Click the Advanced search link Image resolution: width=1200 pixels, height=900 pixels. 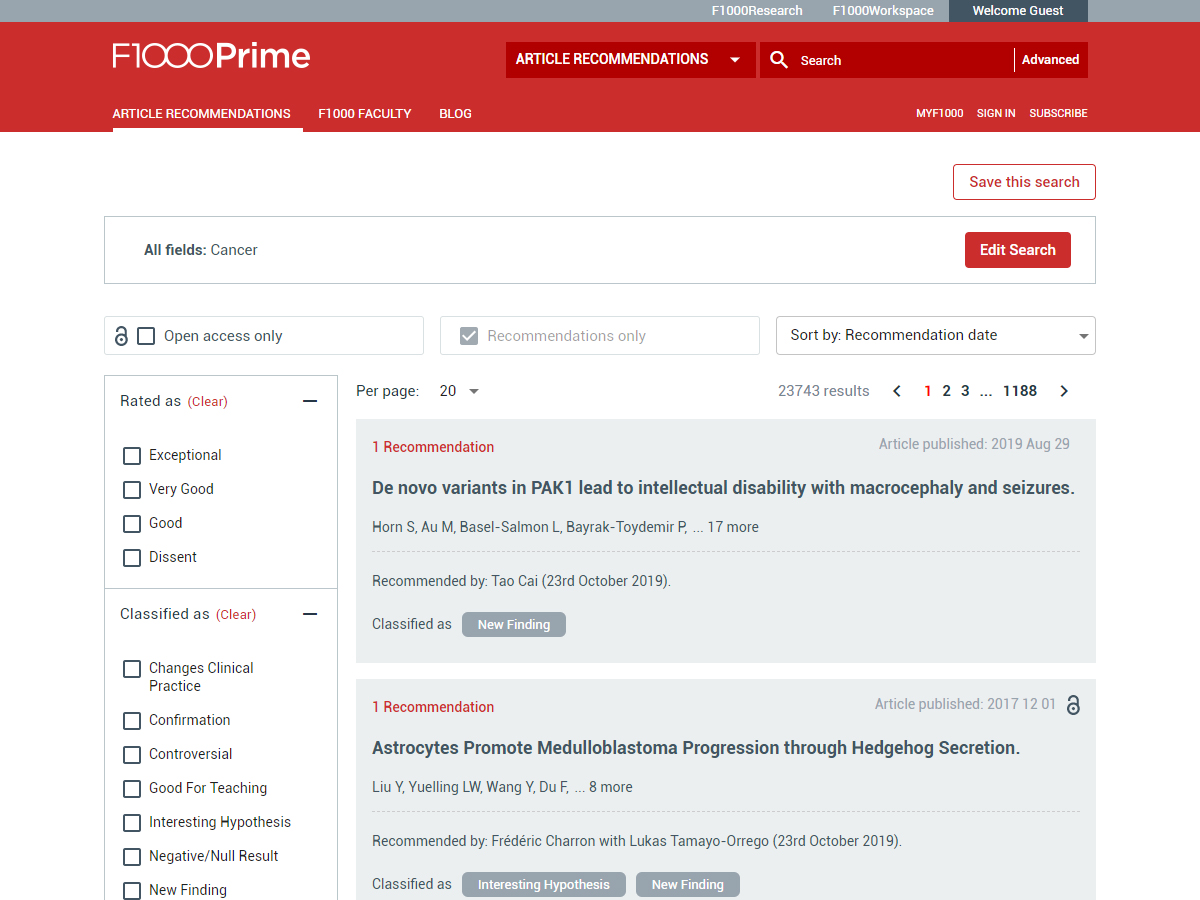(1050, 60)
